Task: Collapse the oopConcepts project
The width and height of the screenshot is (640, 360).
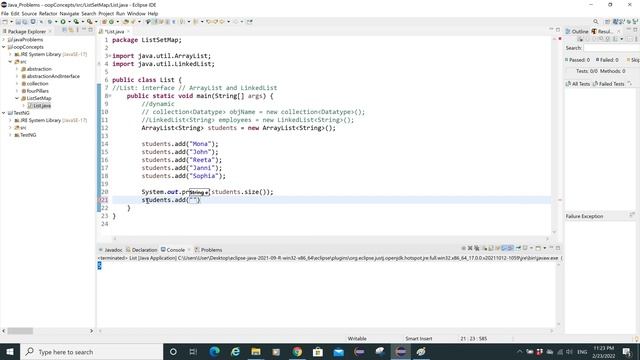Action: click(x=4, y=47)
